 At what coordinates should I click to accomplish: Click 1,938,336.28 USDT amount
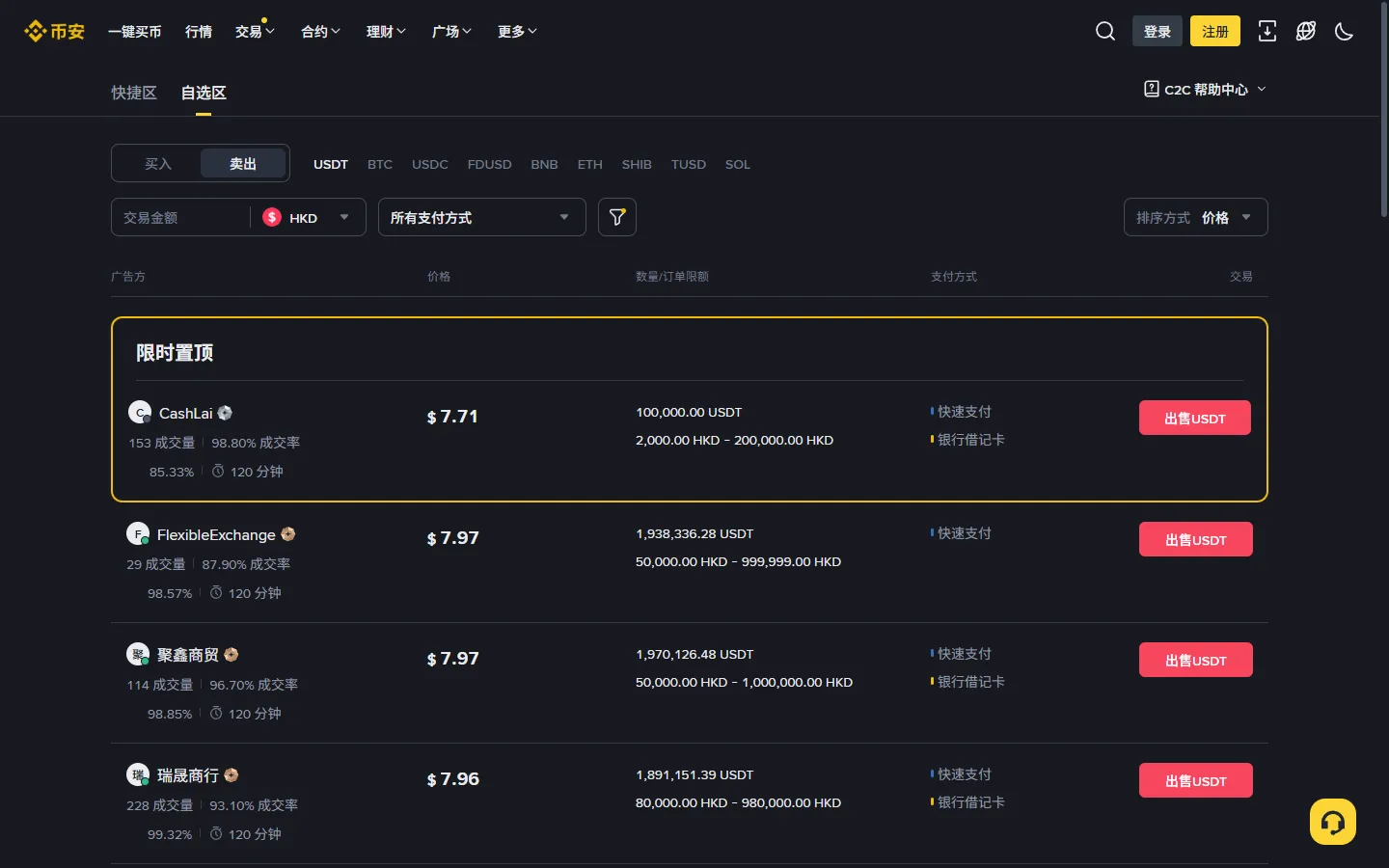(x=694, y=533)
